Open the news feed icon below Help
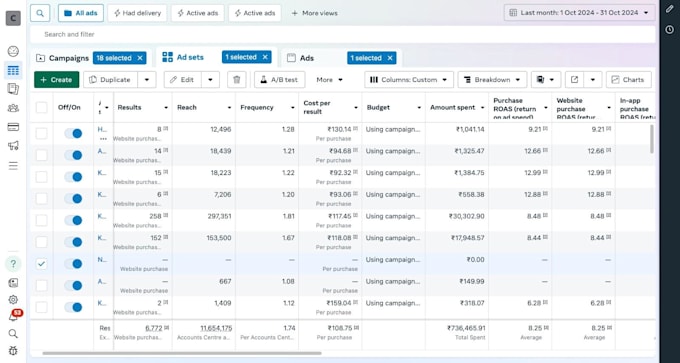 (13, 283)
